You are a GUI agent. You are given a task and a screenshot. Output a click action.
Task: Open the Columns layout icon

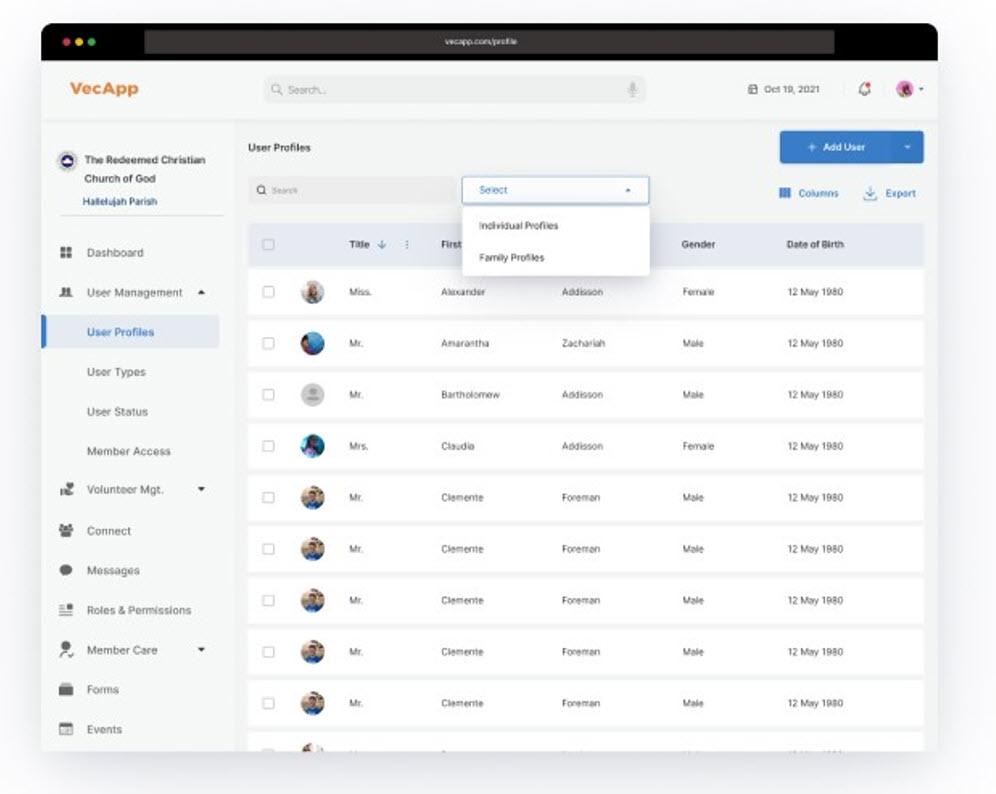[785, 193]
